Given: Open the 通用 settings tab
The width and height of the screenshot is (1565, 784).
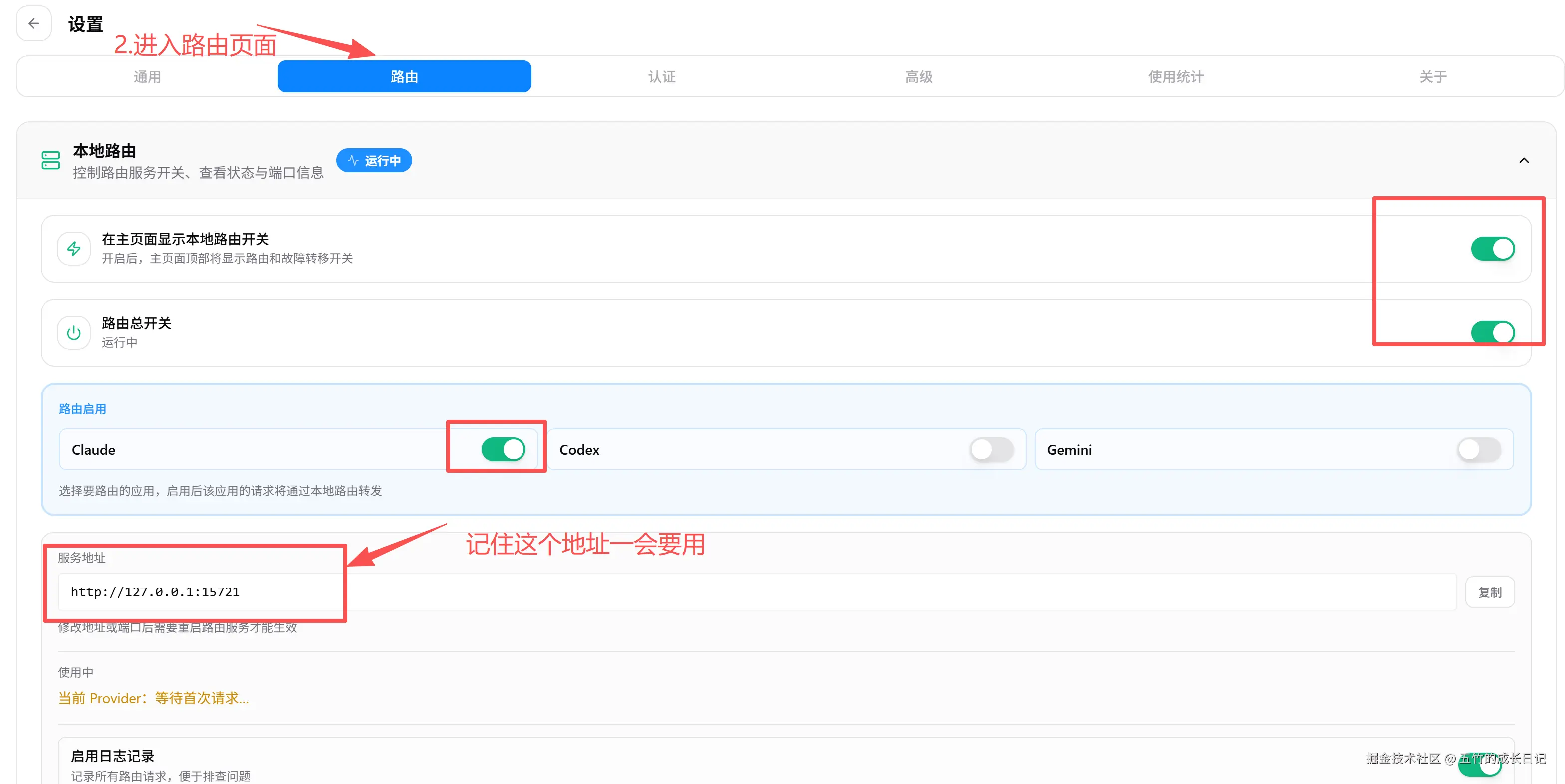Looking at the screenshot, I should click(x=147, y=76).
